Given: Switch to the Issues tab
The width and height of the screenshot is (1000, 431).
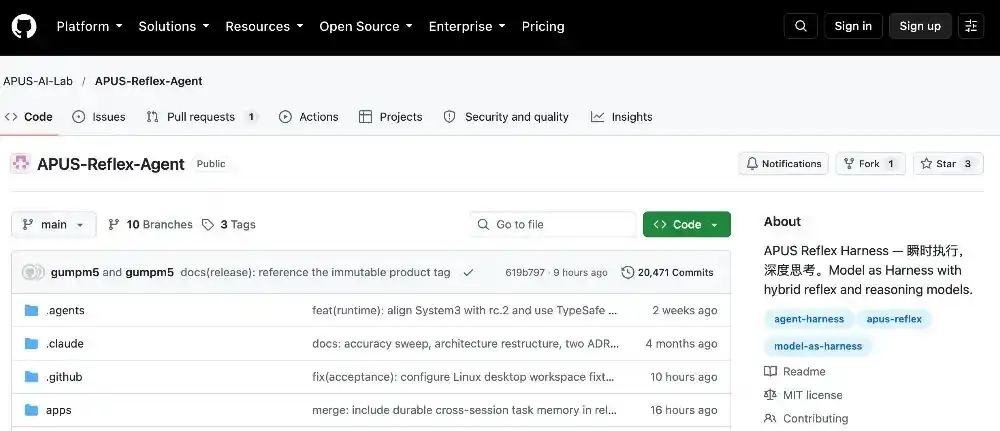Looking at the screenshot, I should (x=99, y=117).
